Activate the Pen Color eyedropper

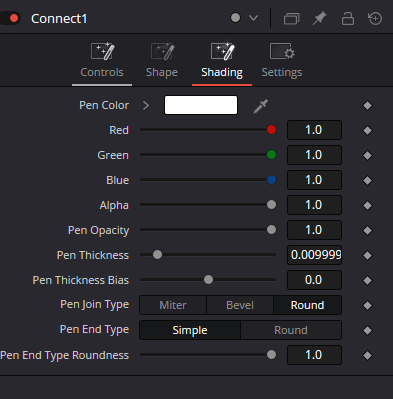pos(260,106)
